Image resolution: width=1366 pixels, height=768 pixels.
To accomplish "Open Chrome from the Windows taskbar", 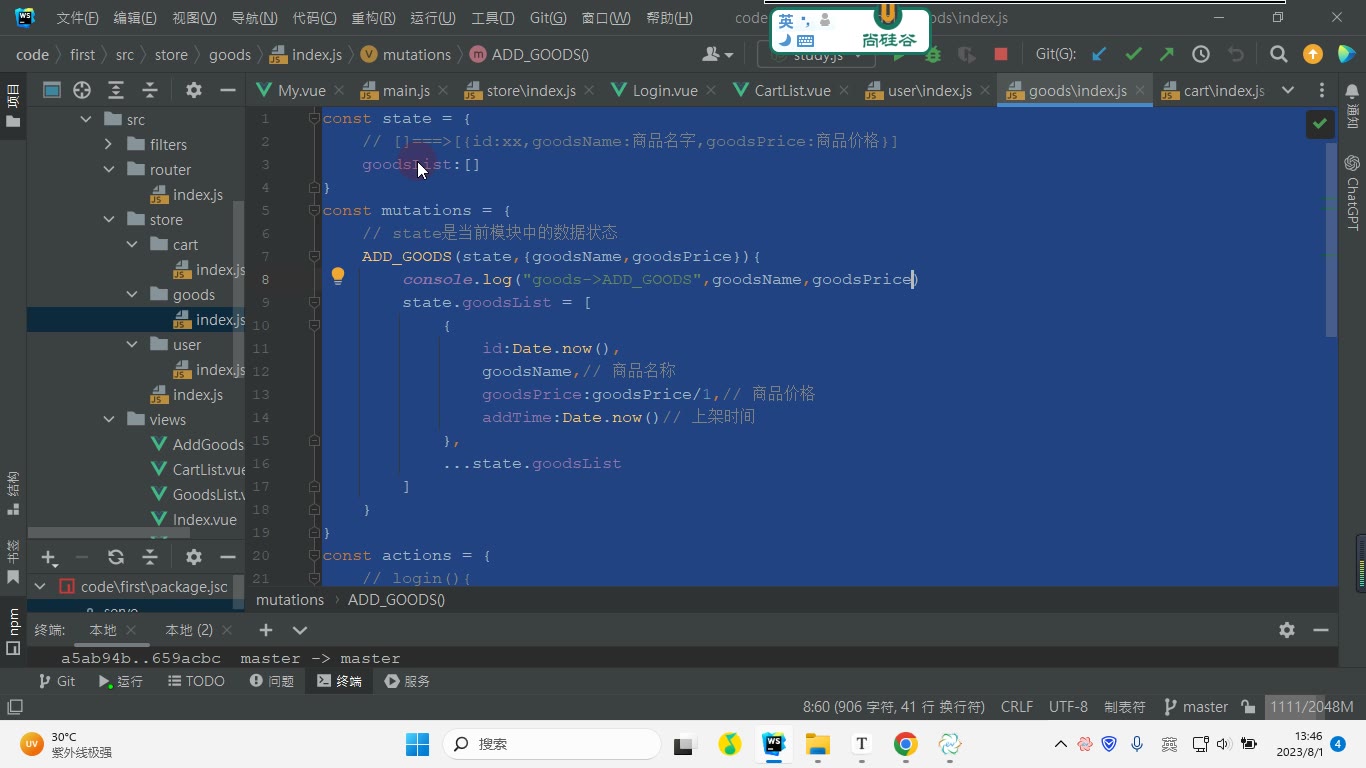I will 906,744.
